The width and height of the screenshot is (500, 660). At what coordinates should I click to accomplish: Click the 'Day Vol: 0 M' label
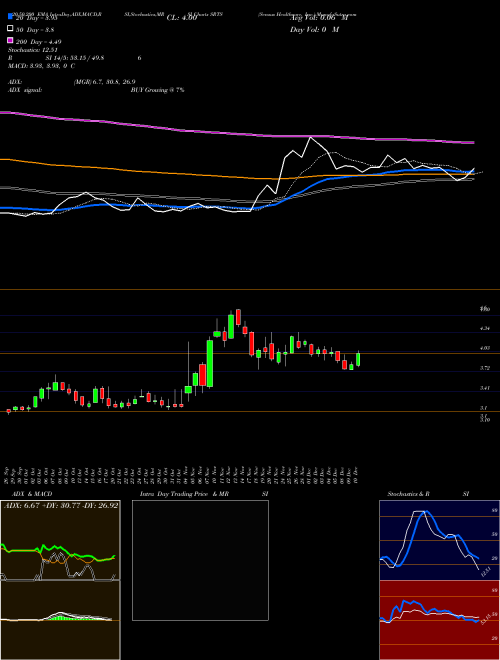[314, 29]
